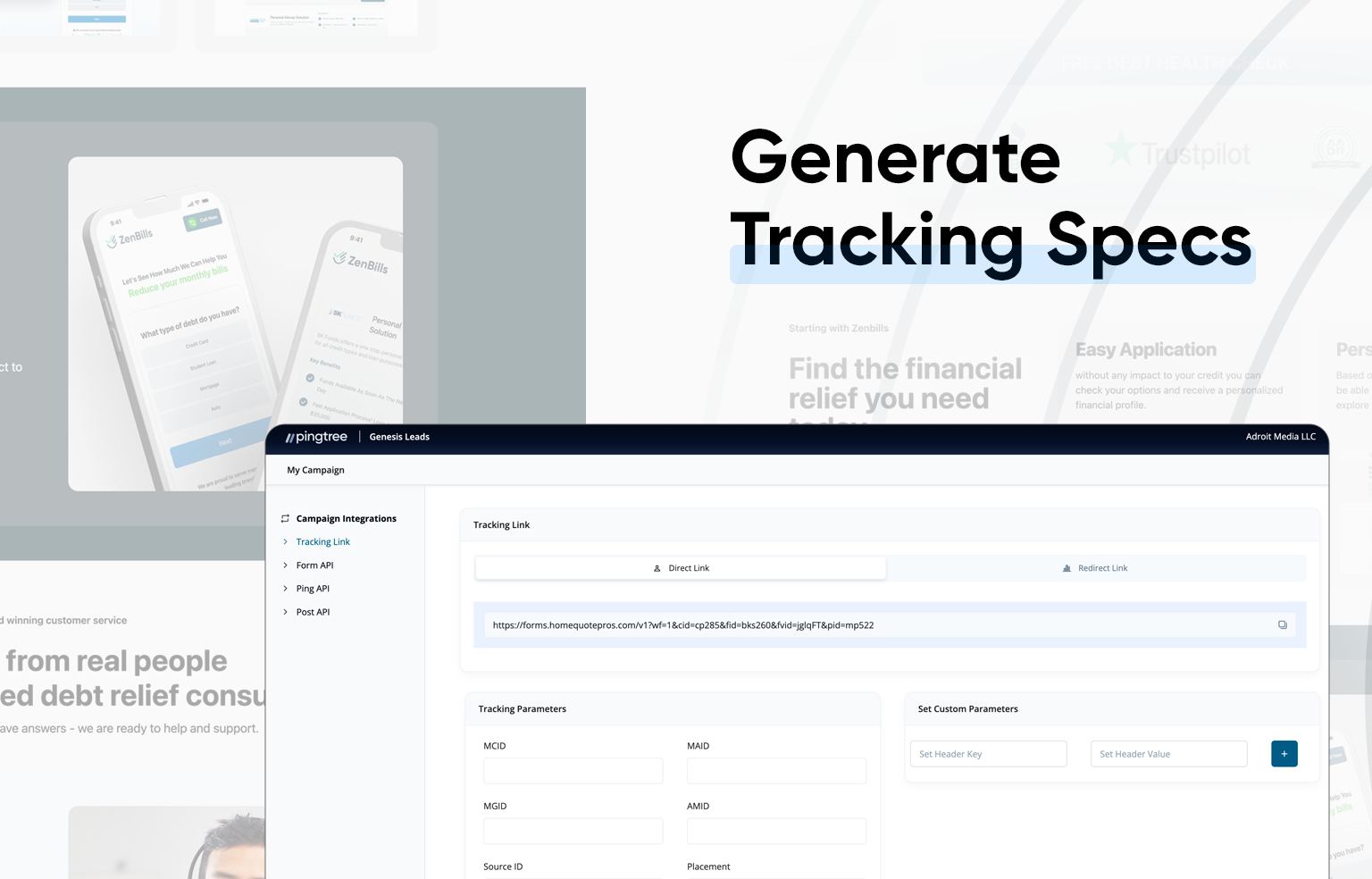Click the tracking URL text field
The width and height of the screenshot is (1372, 879).
tap(890, 625)
